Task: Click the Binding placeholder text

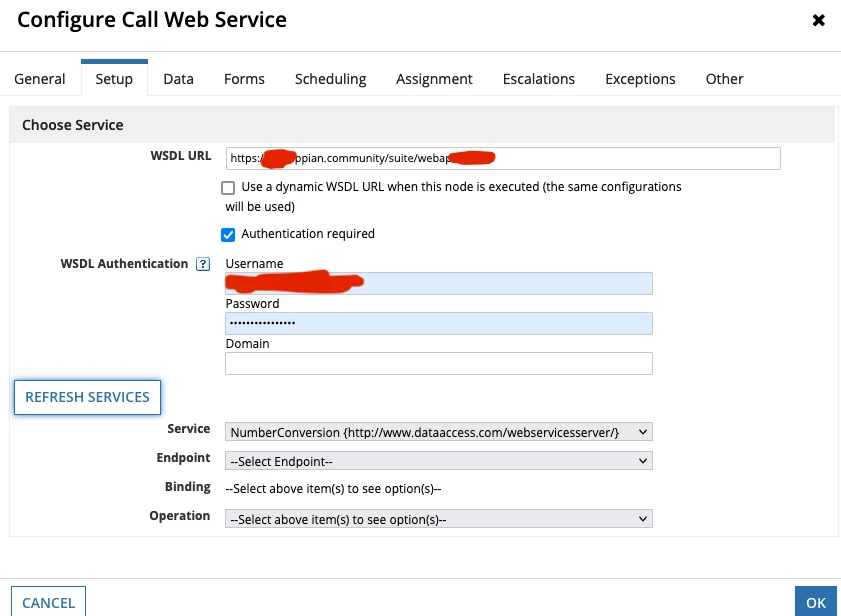Action: point(333,489)
